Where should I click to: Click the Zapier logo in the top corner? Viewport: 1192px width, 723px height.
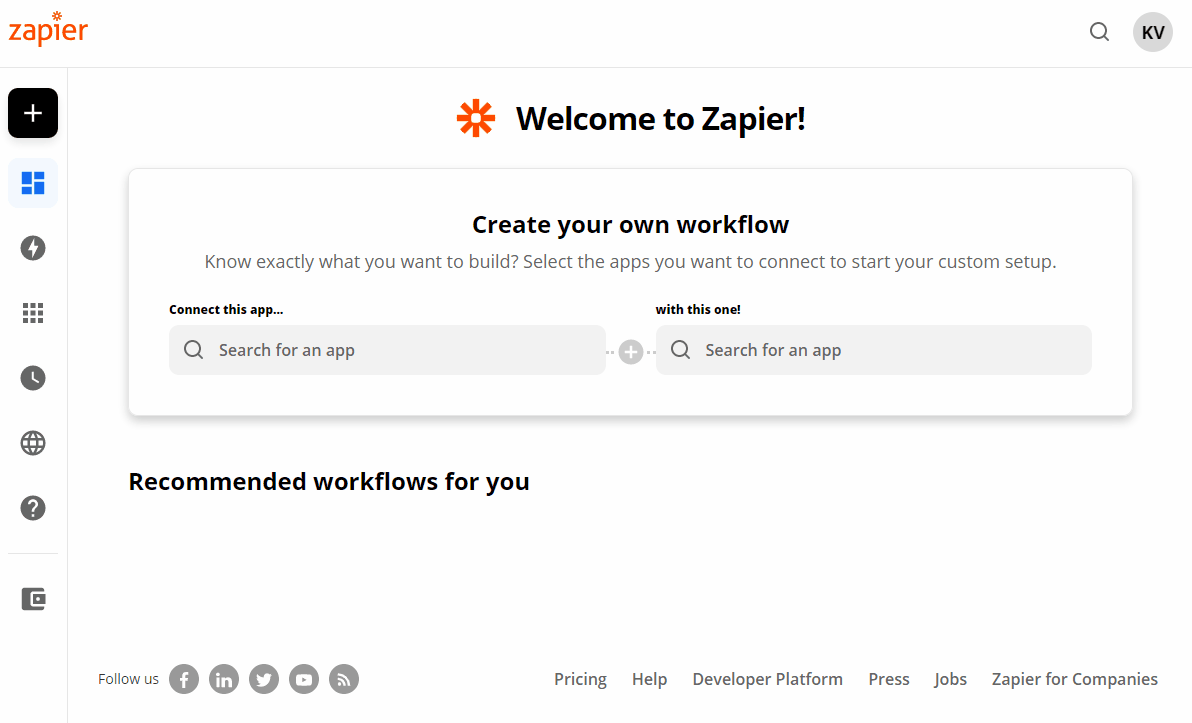click(x=47, y=29)
